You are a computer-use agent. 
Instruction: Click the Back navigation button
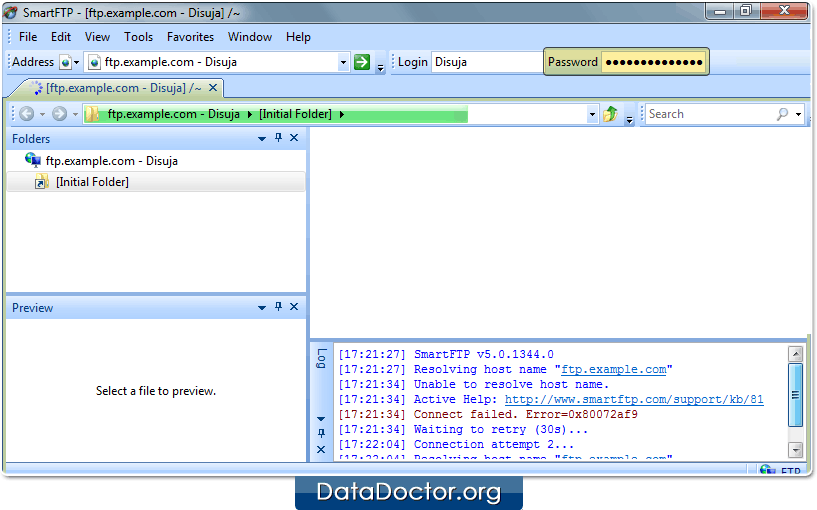[27, 114]
